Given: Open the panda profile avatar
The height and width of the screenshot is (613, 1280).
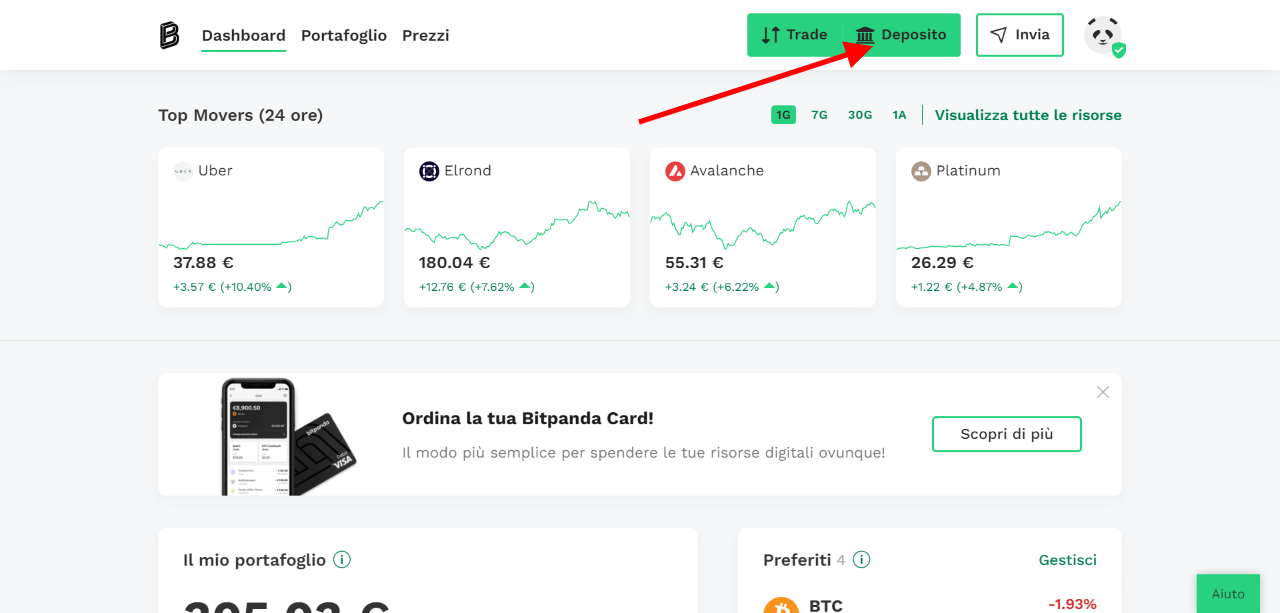Looking at the screenshot, I should pos(1103,35).
